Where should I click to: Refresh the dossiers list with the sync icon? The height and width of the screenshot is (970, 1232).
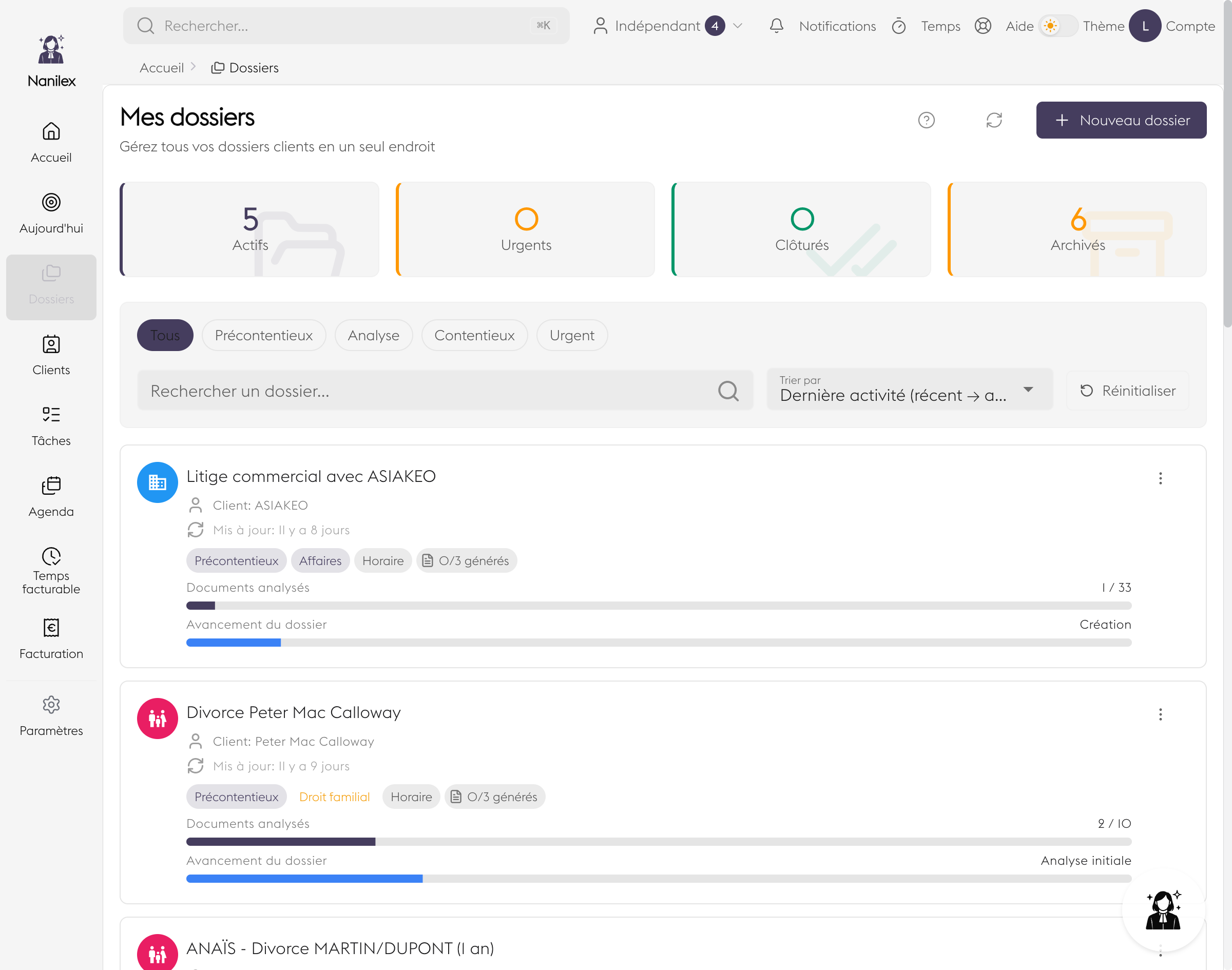pos(993,120)
